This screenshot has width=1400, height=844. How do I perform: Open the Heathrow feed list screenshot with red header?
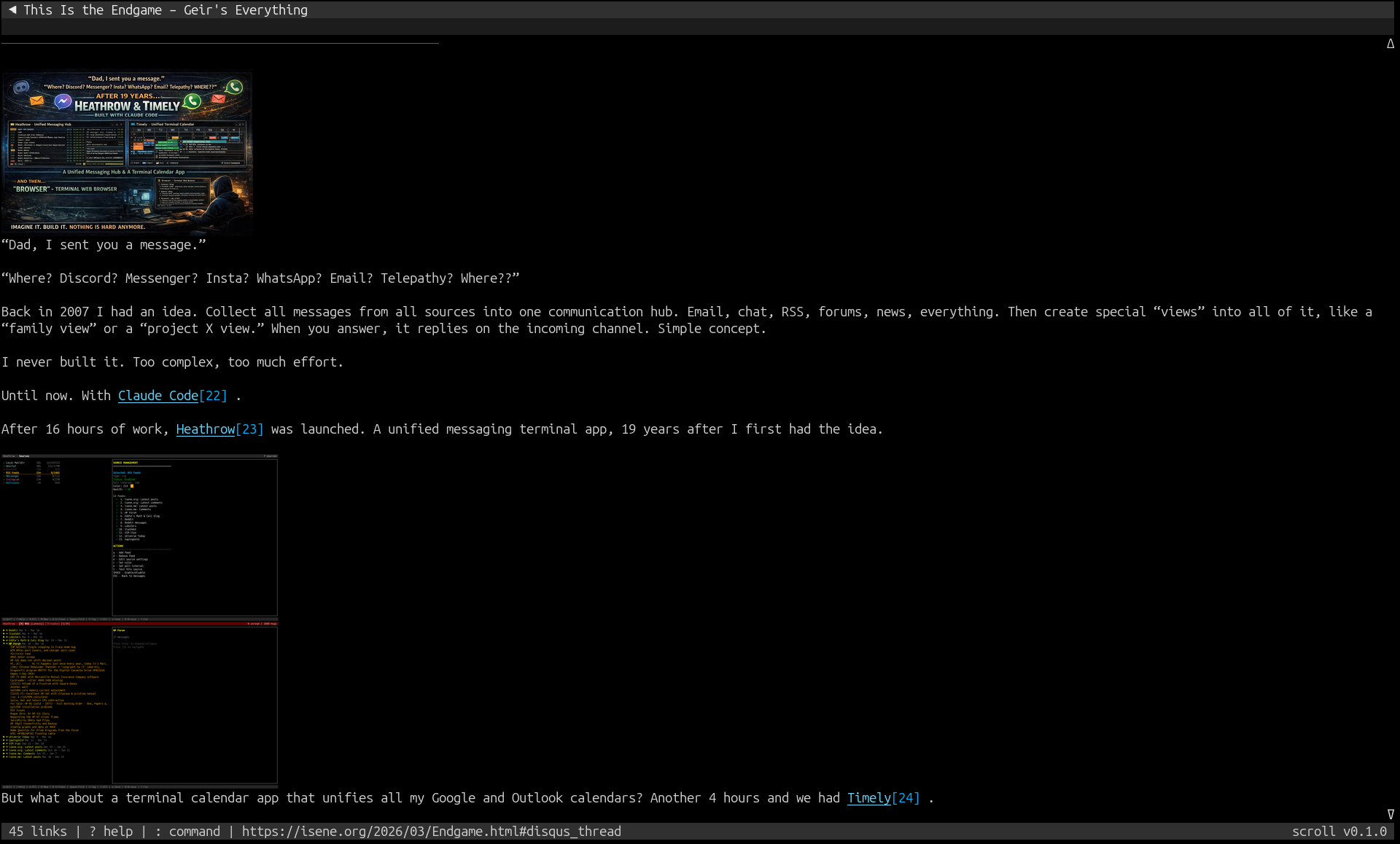point(139,704)
